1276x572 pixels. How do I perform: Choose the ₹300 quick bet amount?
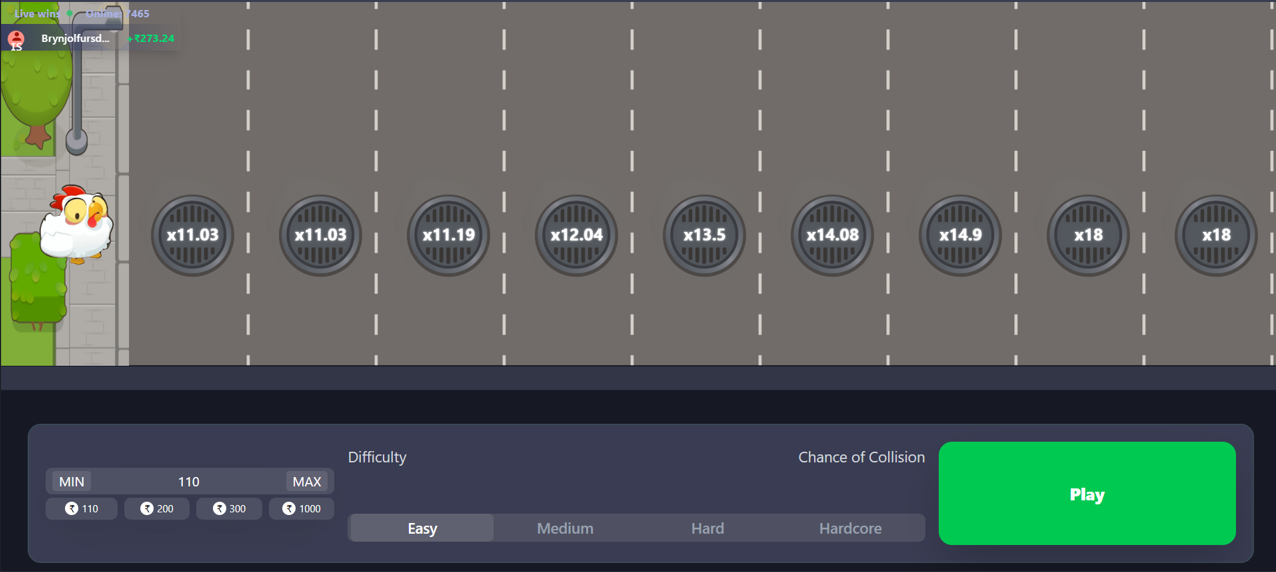pyautogui.click(x=229, y=509)
